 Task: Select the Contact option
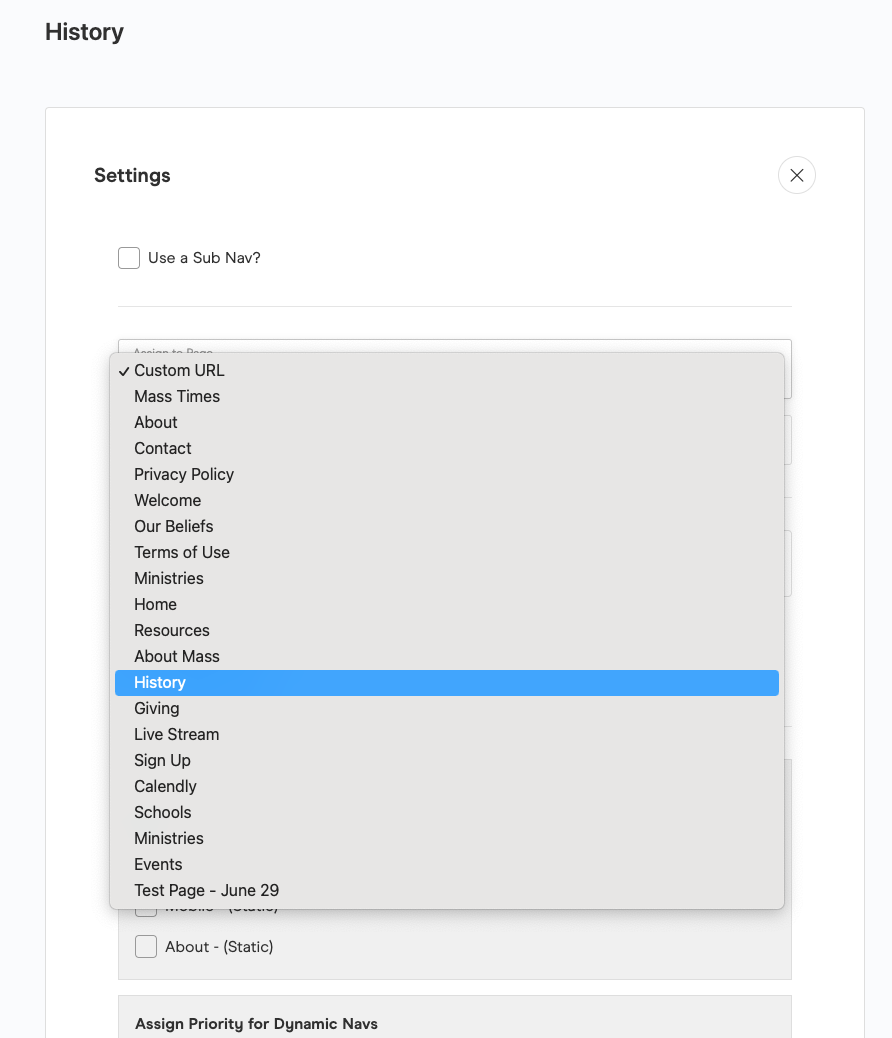(x=163, y=448)
